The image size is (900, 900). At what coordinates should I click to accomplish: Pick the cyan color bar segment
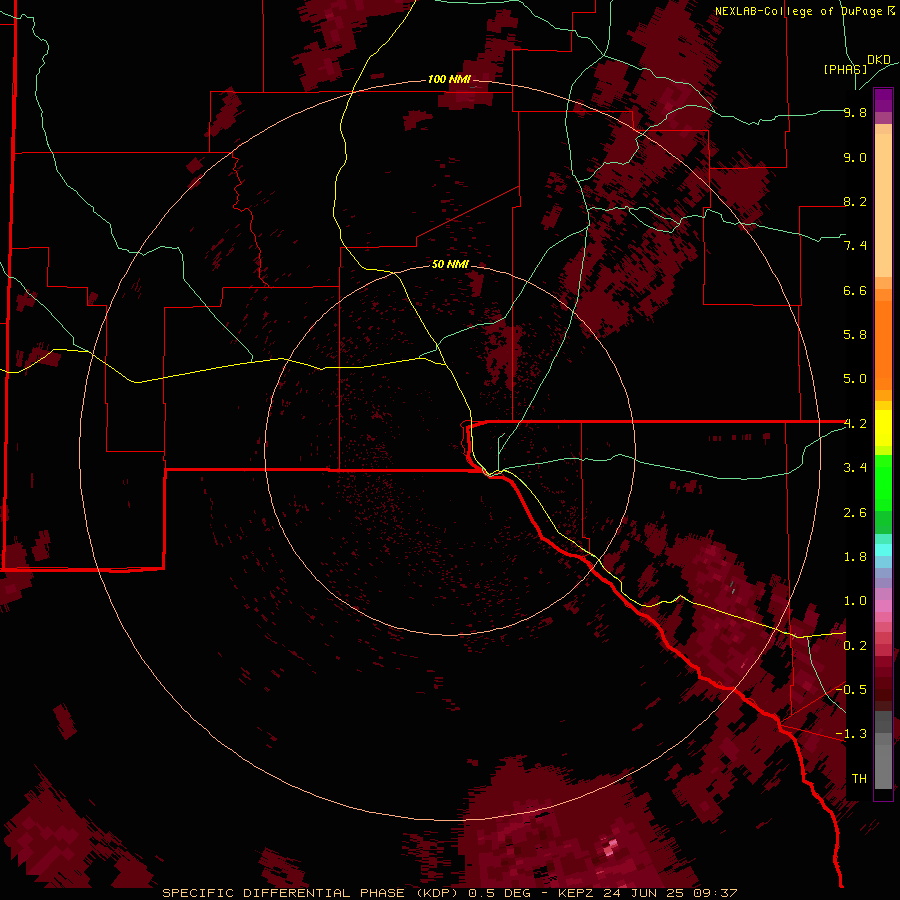pyautogui.click(x=883, y=550)
